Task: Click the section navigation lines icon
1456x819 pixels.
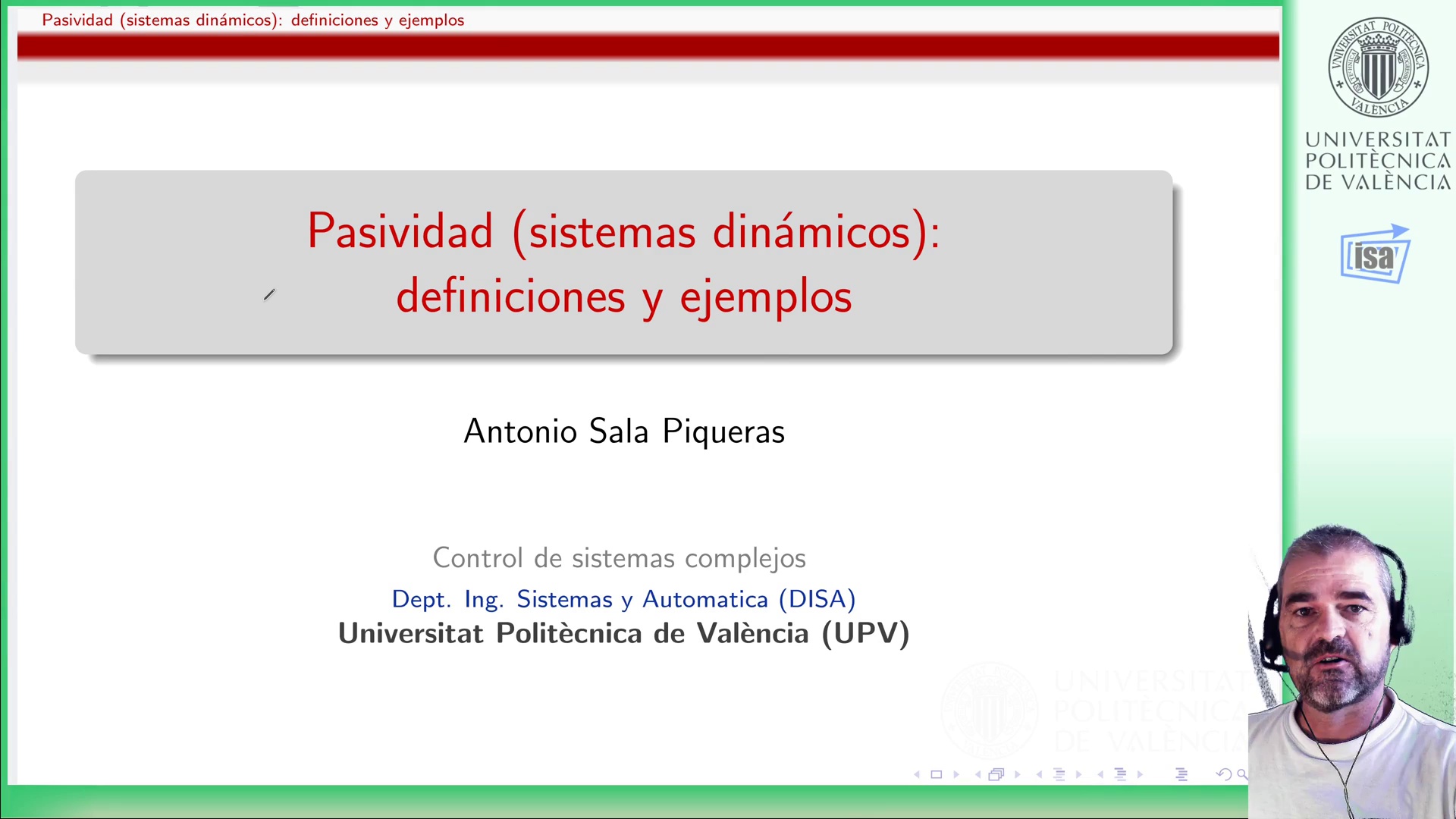Action: (1120, 774)
